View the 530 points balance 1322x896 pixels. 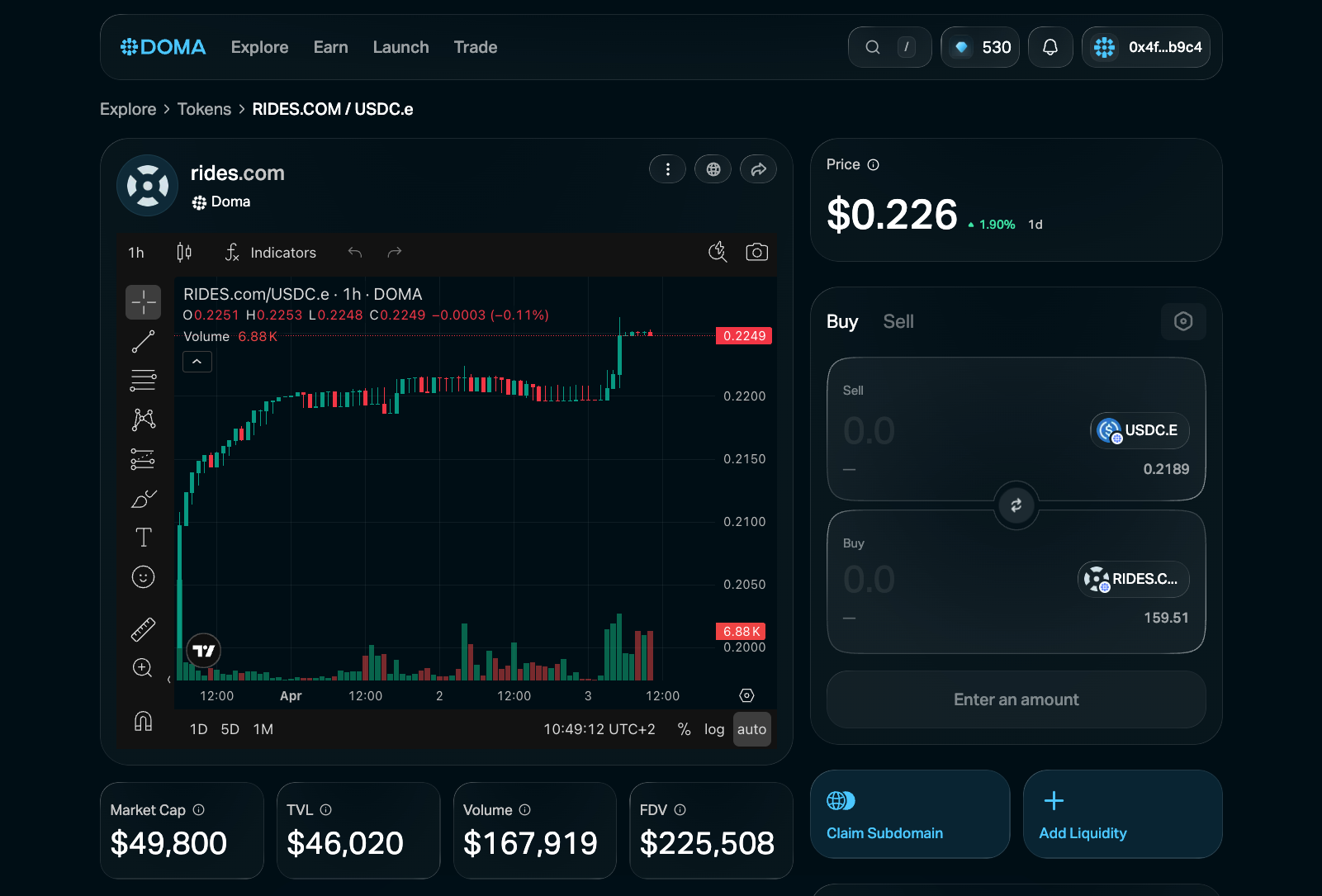[980, 47]
